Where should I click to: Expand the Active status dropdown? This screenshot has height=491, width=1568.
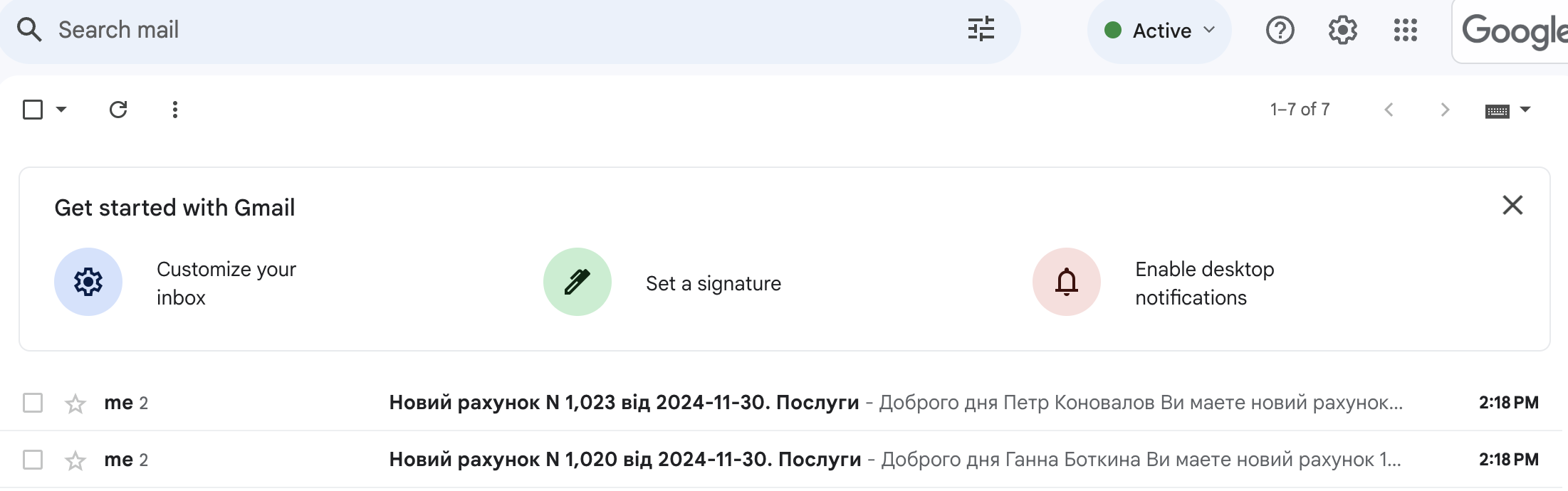tap(1159, 31)
